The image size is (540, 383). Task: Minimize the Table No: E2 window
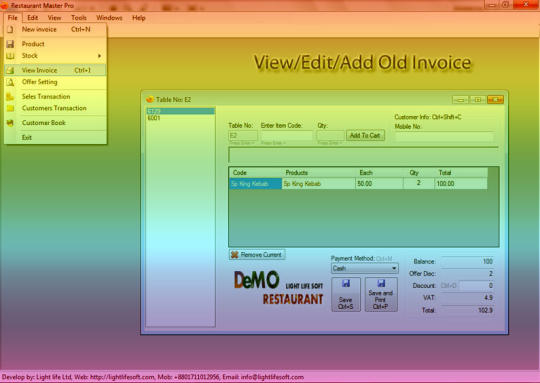pyautogui.click(x=460, y=100)
